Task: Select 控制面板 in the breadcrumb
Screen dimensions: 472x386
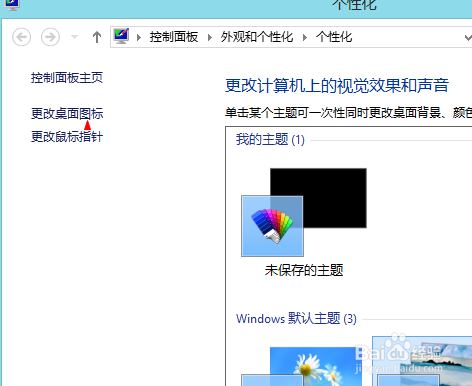Action: [174, 37]
